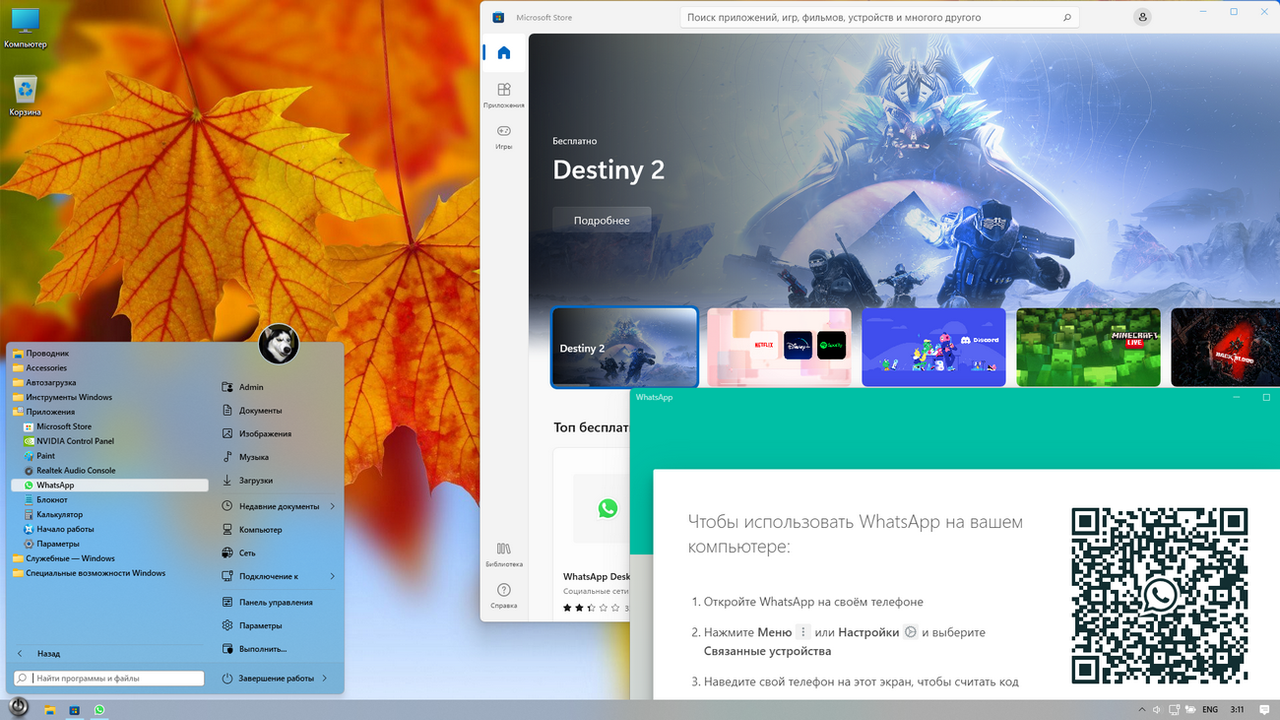This screenshot has width=1280, height=720.
Task: Expand the Недавние документы submenu arrow
Action: (332, 507)
